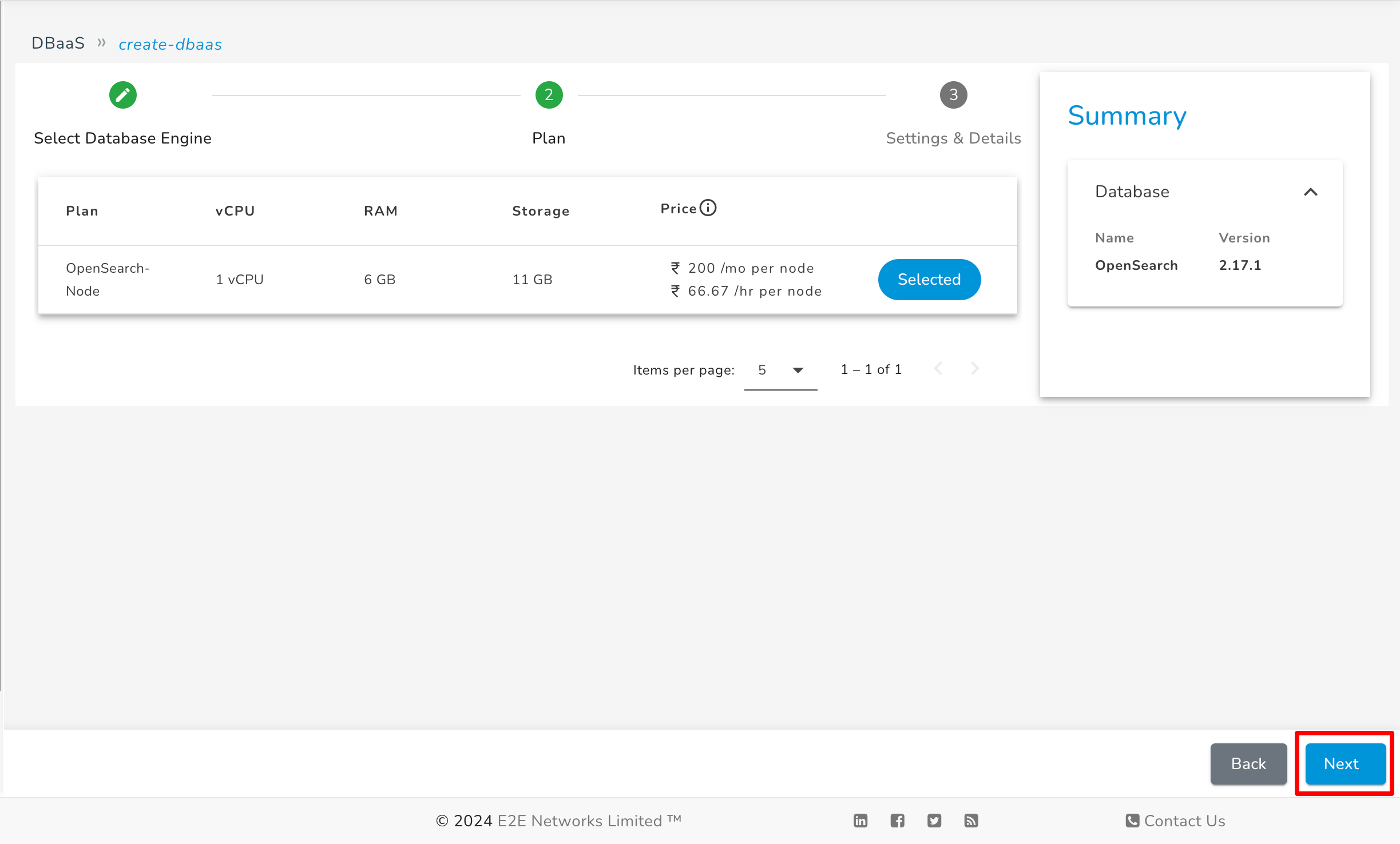
Task: Click the 2.17.1 version value
Action: [x=1240, y=265]
